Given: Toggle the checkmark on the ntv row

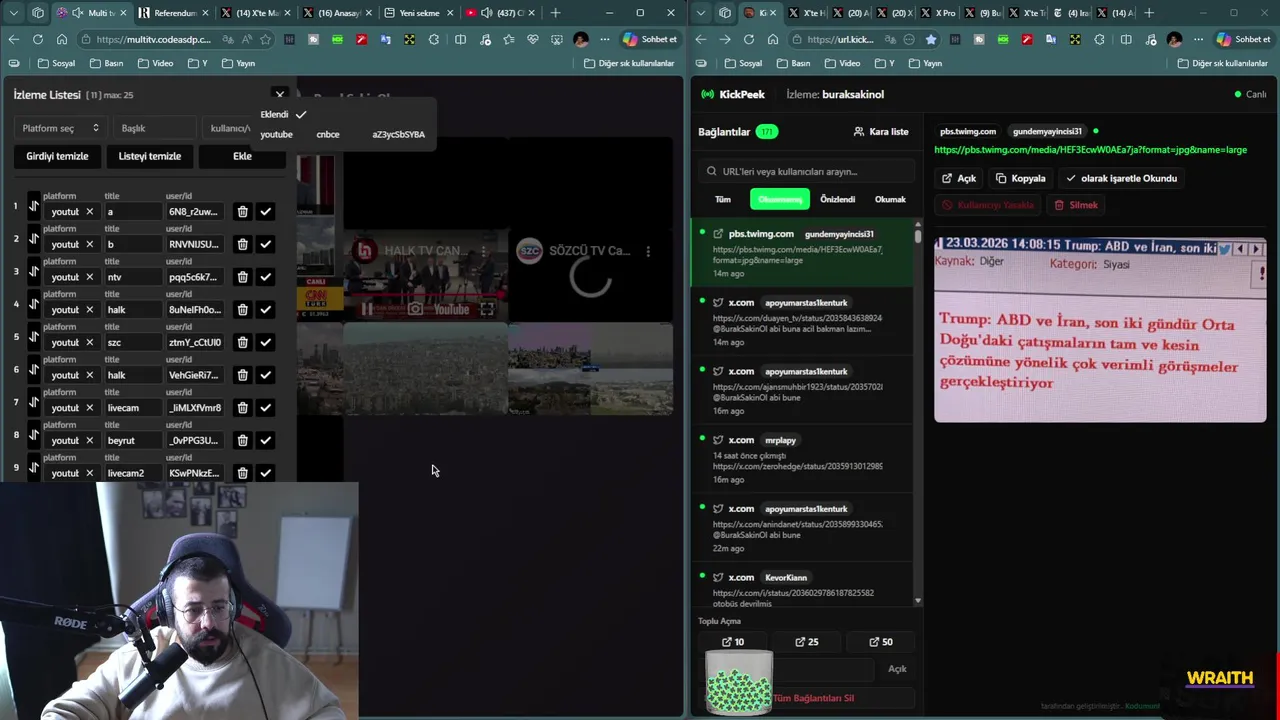Looking at the screenshot, I should [x=265, y=277].
